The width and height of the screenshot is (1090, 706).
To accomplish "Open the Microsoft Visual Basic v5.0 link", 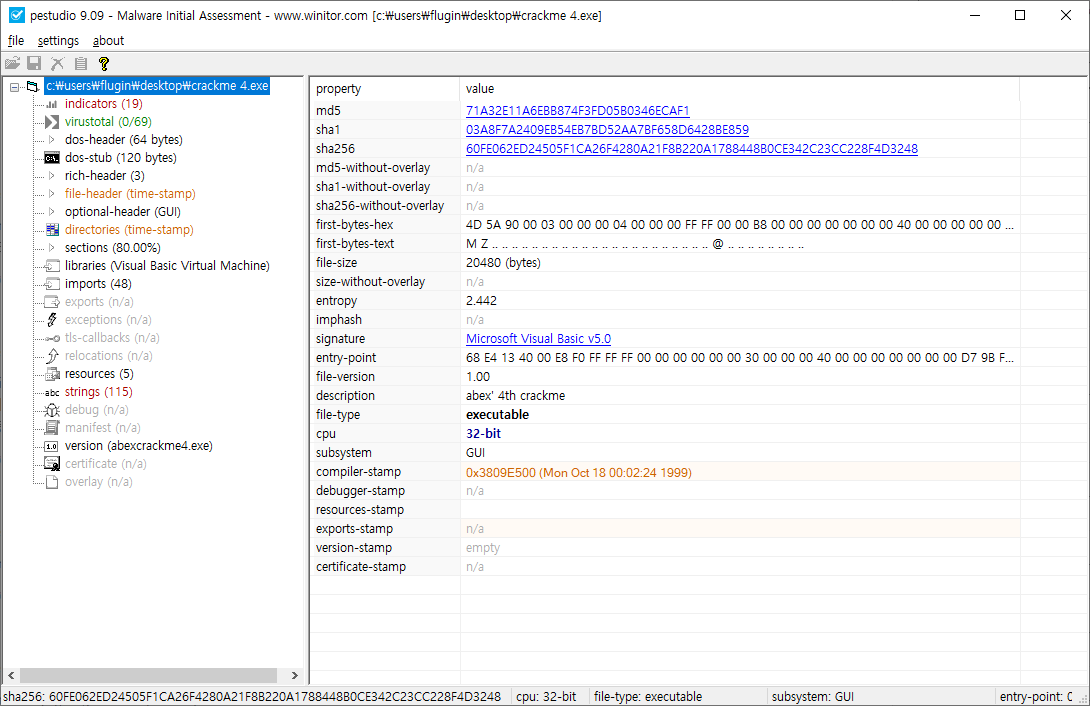I will point(539,339).
